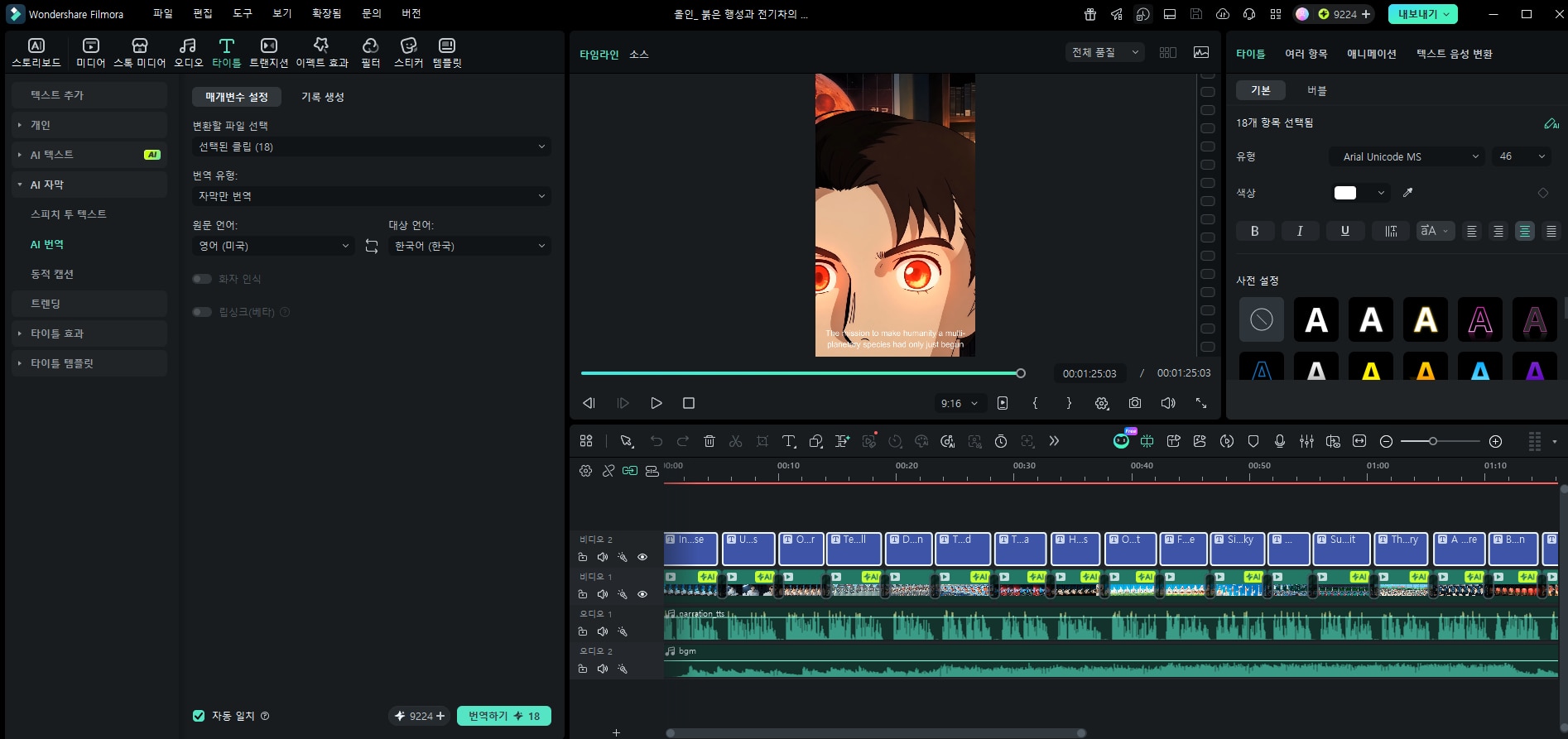Select 스피치 투 텍스트 in sidebar
This screenshot has width=1568, height=739.
(69, 214)
